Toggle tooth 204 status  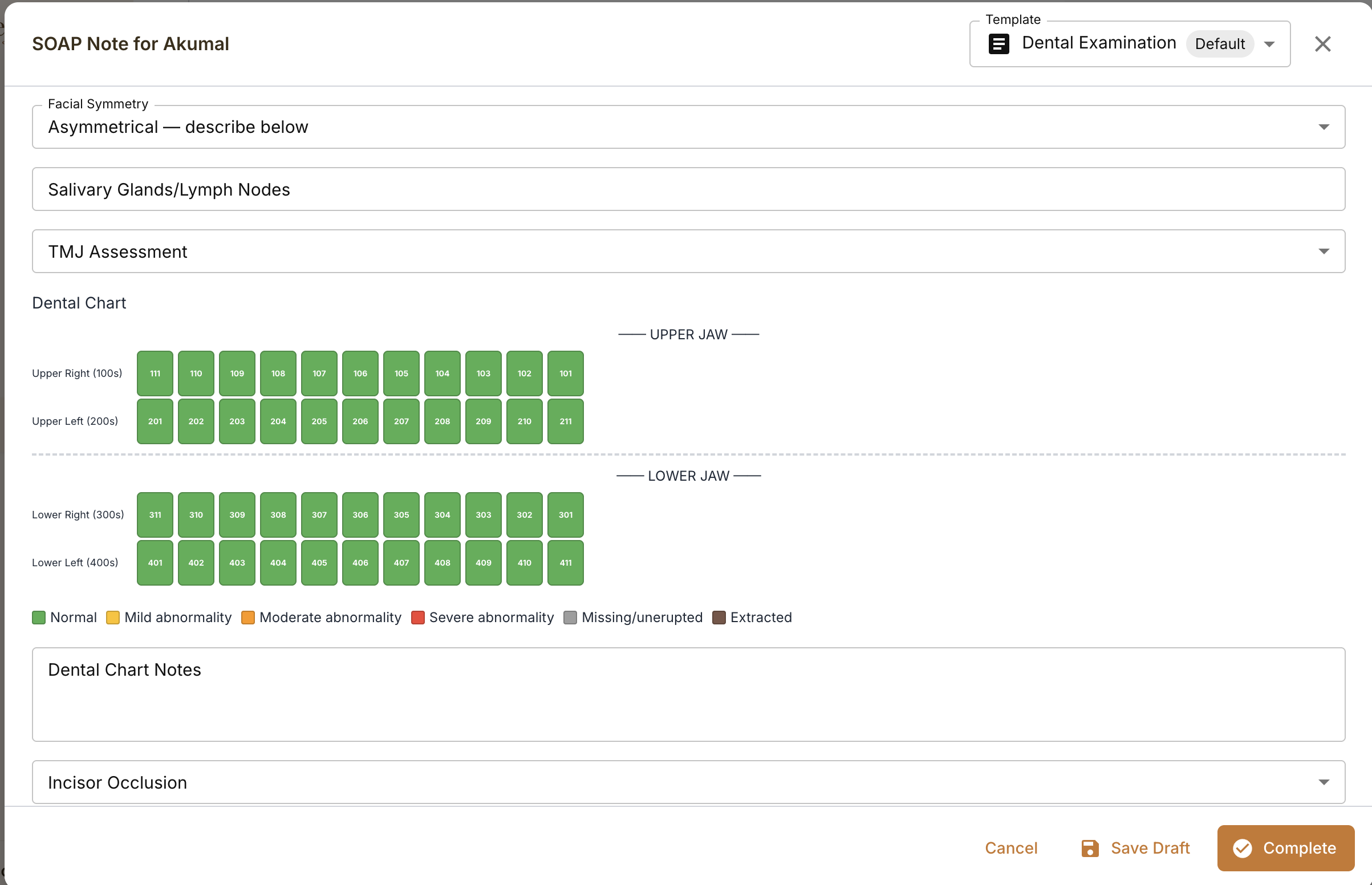pyautogui.click(x=278, y=421)
